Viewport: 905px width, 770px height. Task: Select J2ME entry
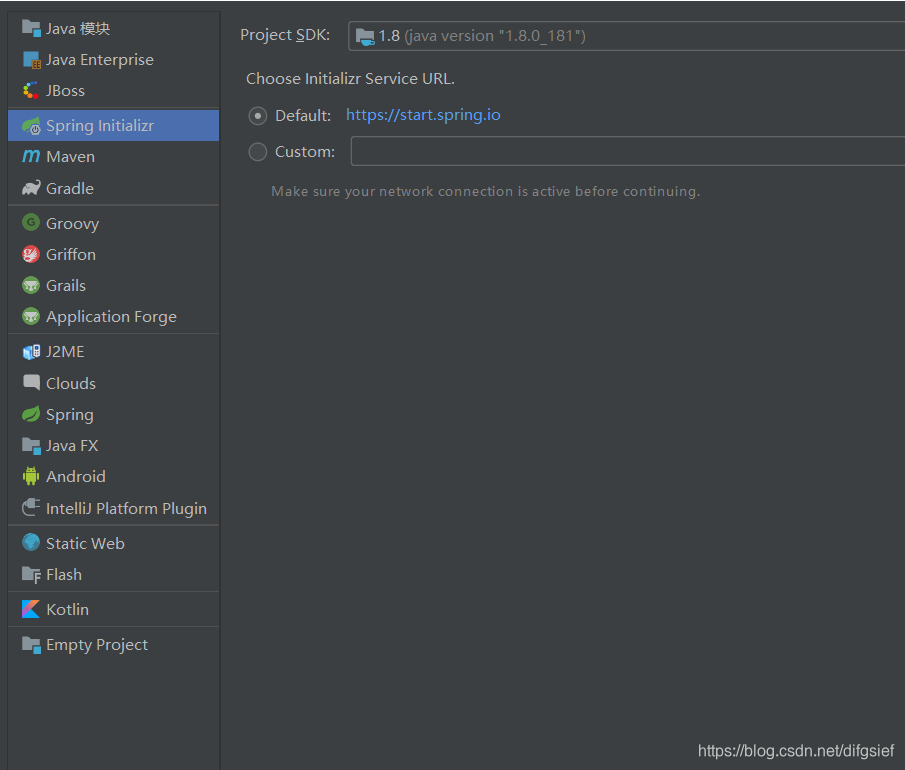coord(114,352)
